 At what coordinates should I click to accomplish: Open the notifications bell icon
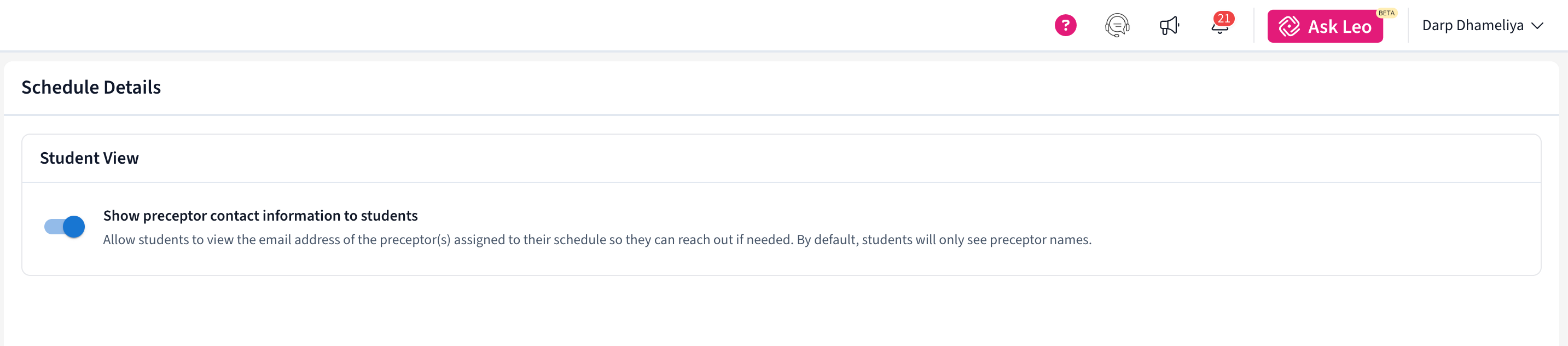pos(1218,28)
